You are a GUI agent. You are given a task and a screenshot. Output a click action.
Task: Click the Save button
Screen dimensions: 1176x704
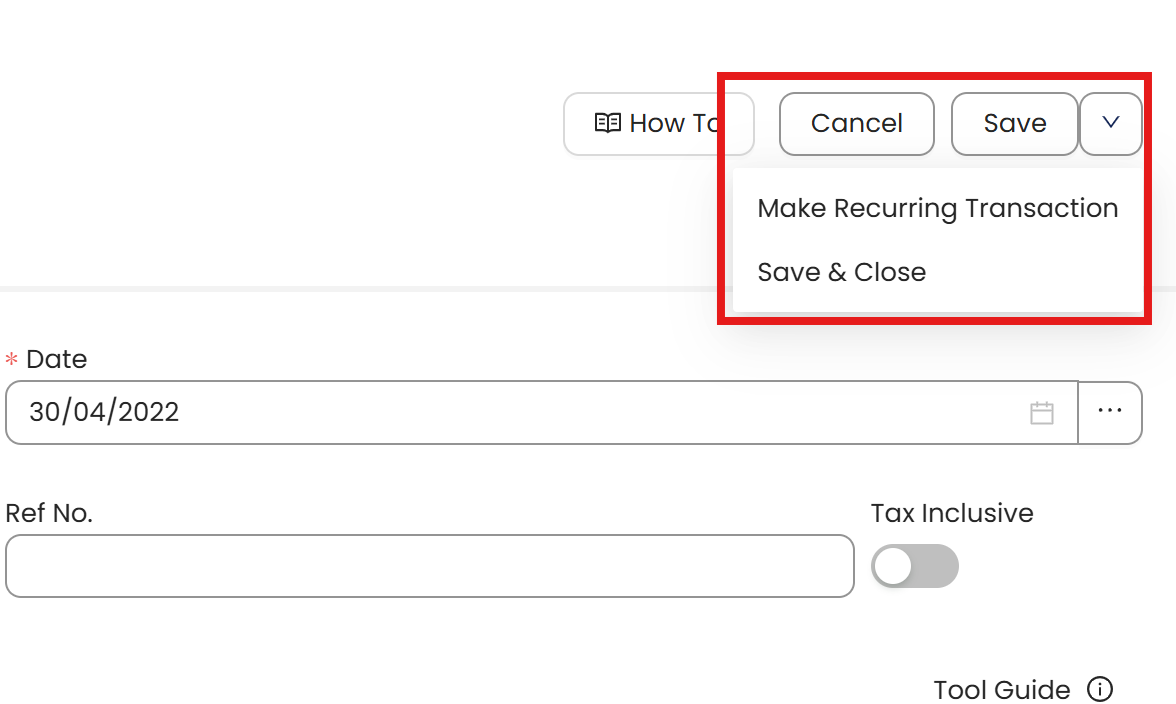click(1014, 123)
